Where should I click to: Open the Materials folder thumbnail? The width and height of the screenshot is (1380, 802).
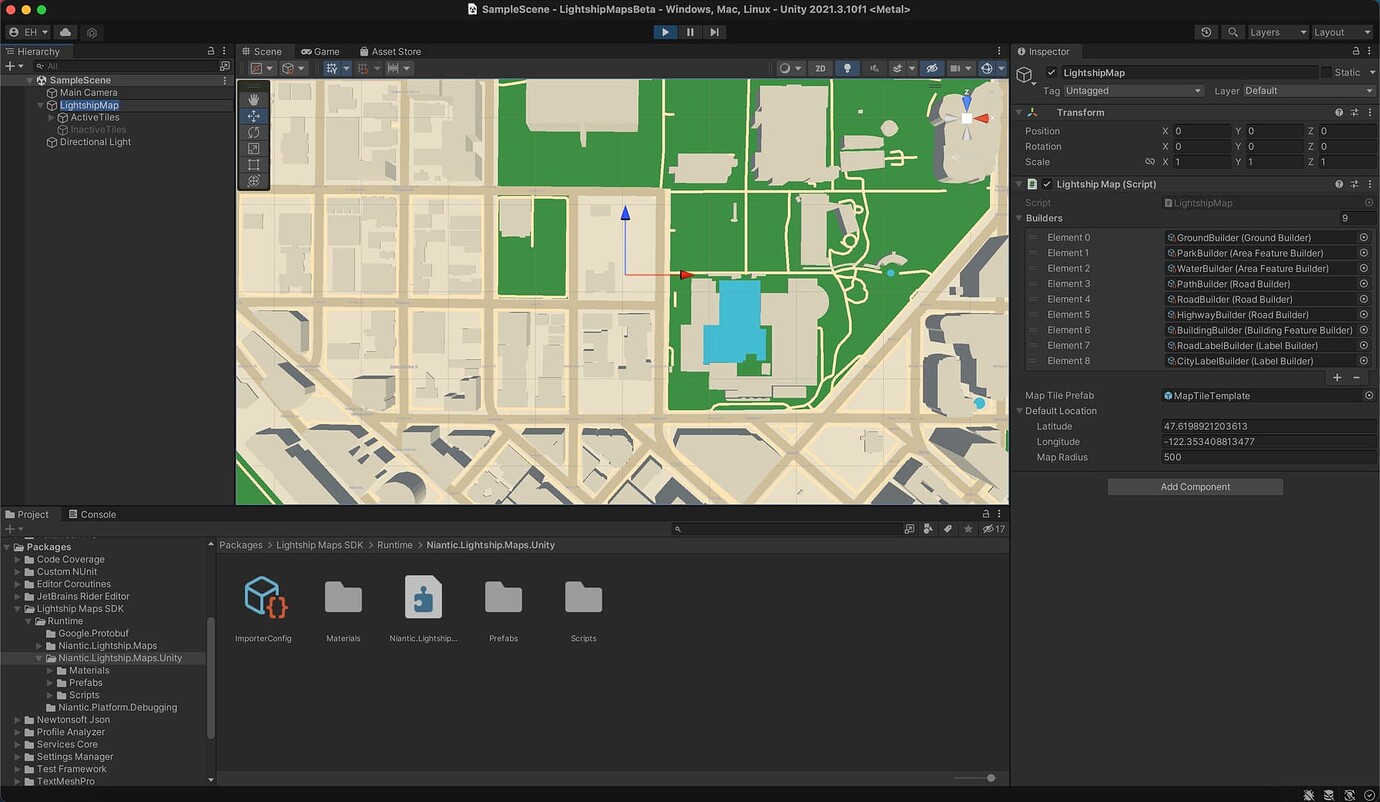(x=343, y=598)
